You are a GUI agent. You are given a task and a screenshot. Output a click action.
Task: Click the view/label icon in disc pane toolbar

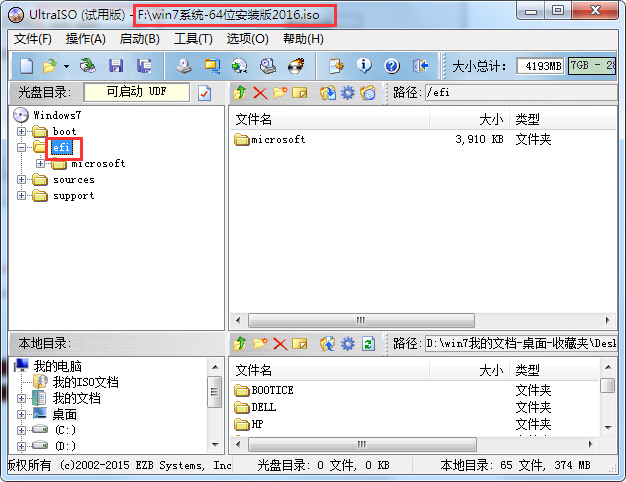[368, 93]
